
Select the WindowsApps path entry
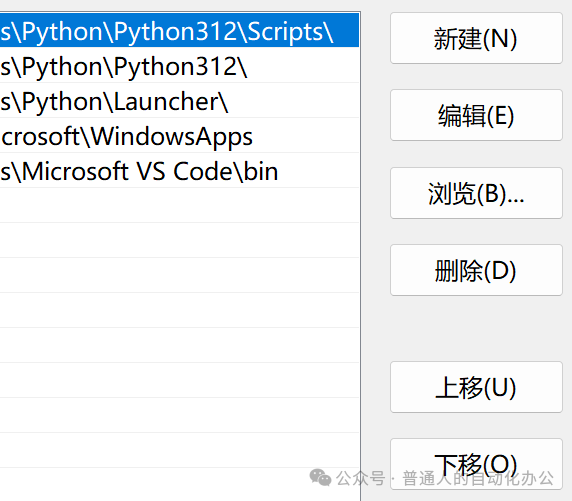[179, 135]
